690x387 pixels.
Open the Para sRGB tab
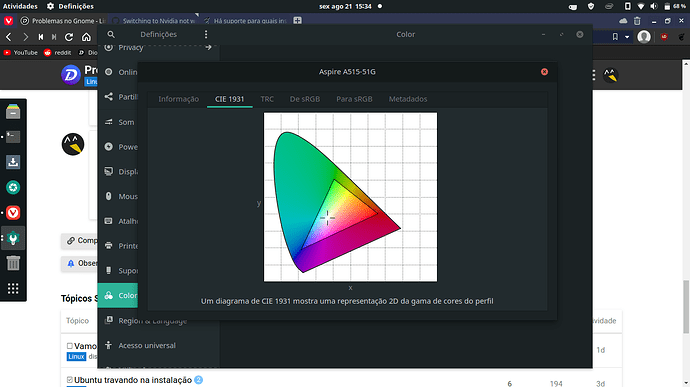point(354,99)
